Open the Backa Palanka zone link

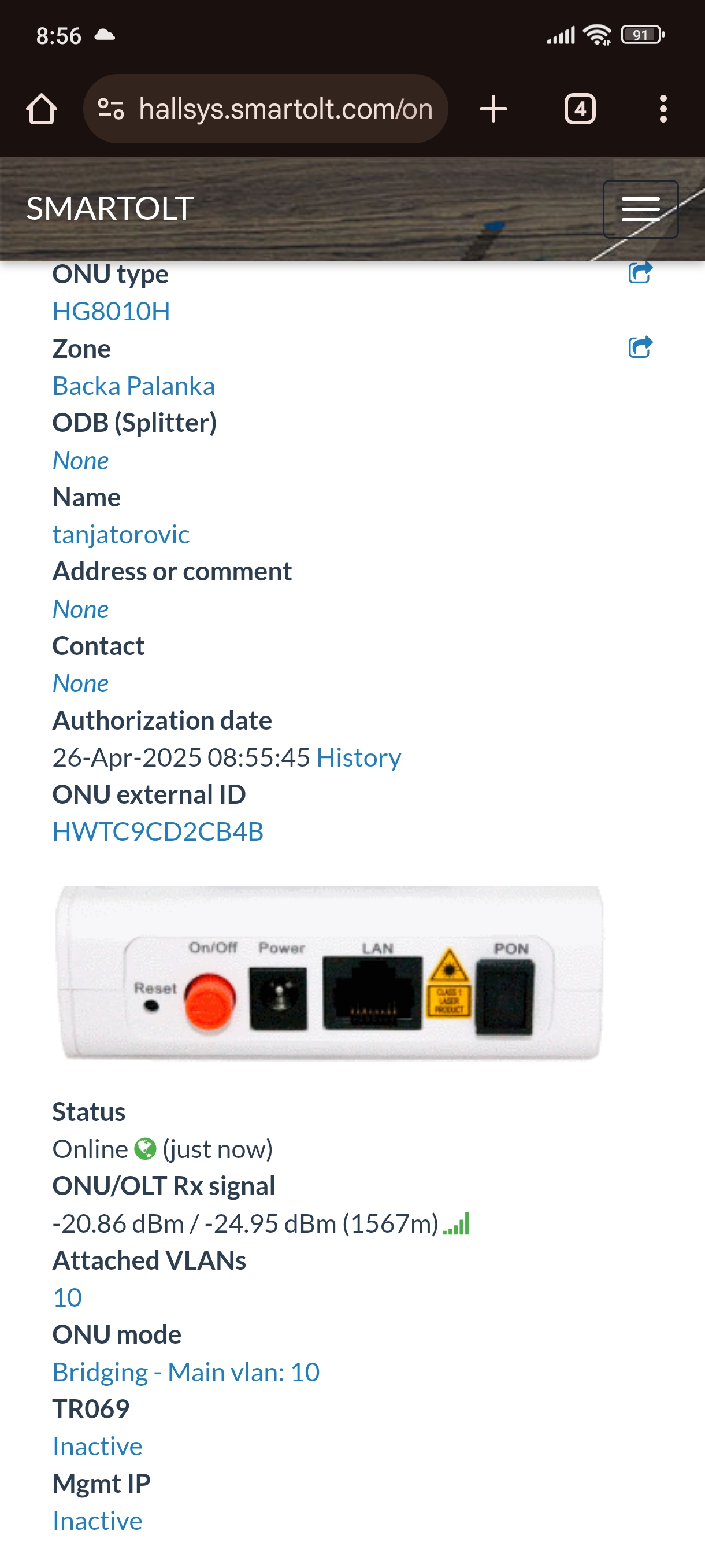pos(134,386)
